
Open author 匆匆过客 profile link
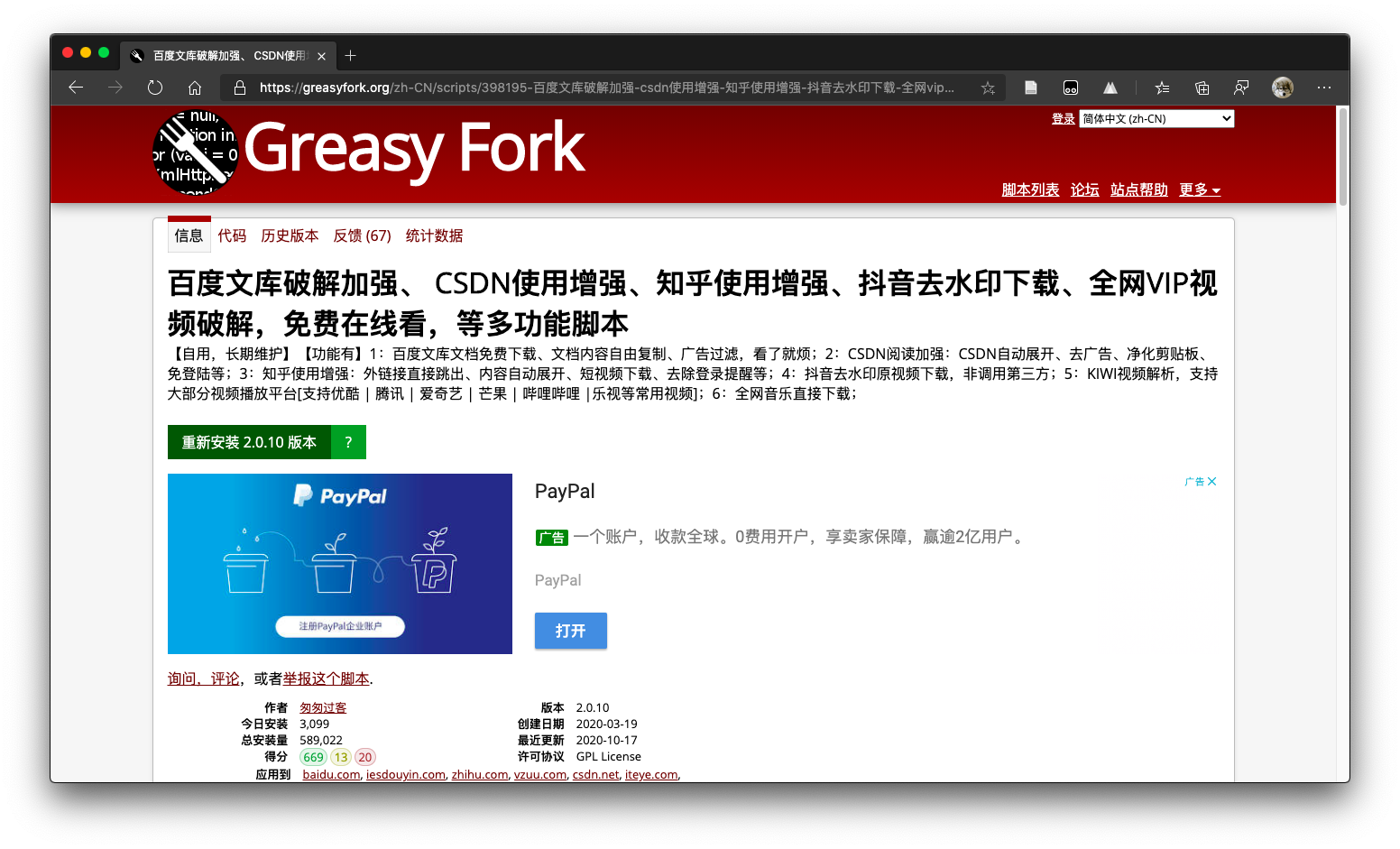pyautogui.click(x=323, y=708)
